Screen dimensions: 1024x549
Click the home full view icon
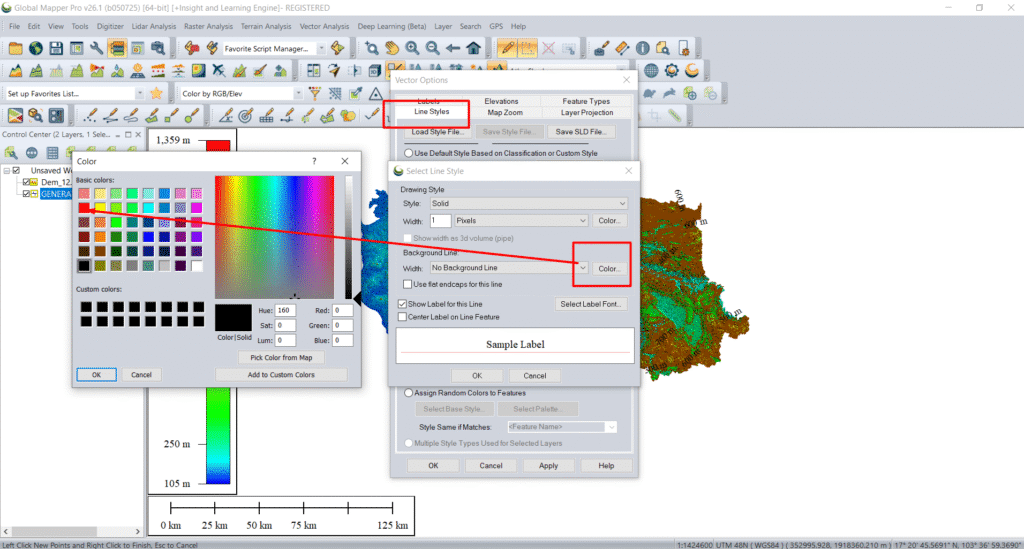(x=473, y=48)
